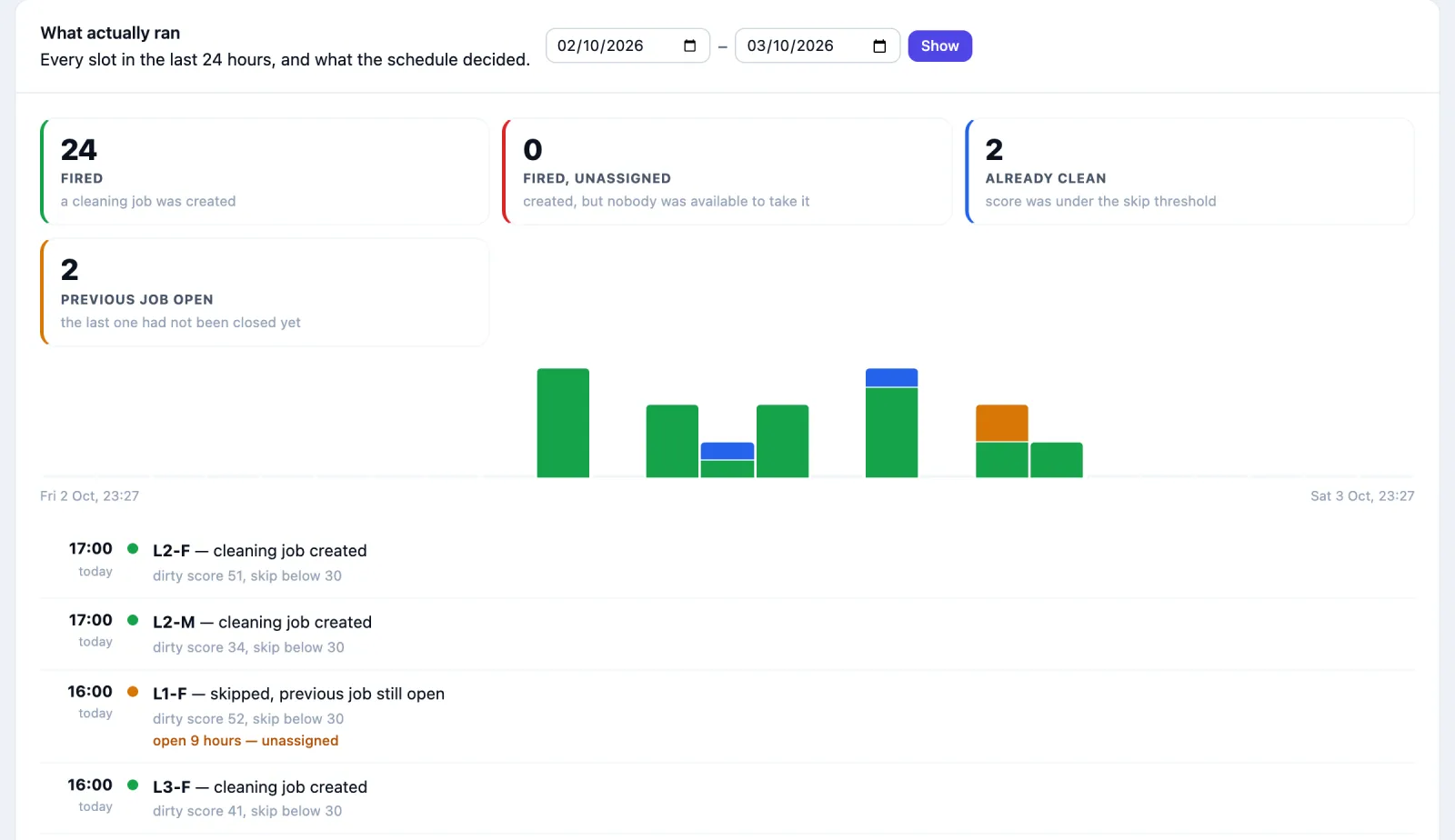Click the green status dot of L2-M row
Viewport: 1455px width, 840px height.
point(133,620)
